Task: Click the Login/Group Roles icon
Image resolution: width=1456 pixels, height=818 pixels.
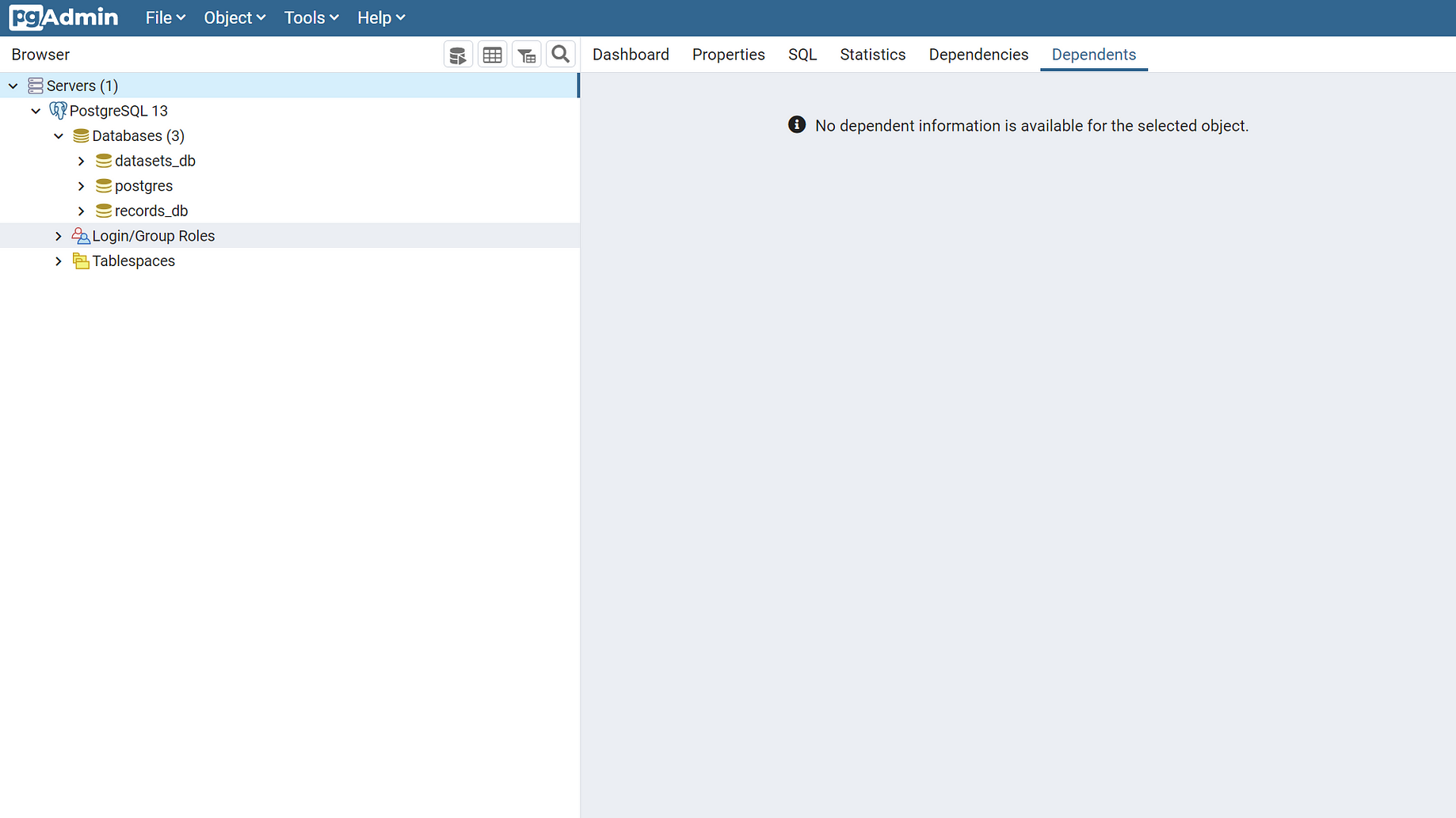Action: (81, 236)
